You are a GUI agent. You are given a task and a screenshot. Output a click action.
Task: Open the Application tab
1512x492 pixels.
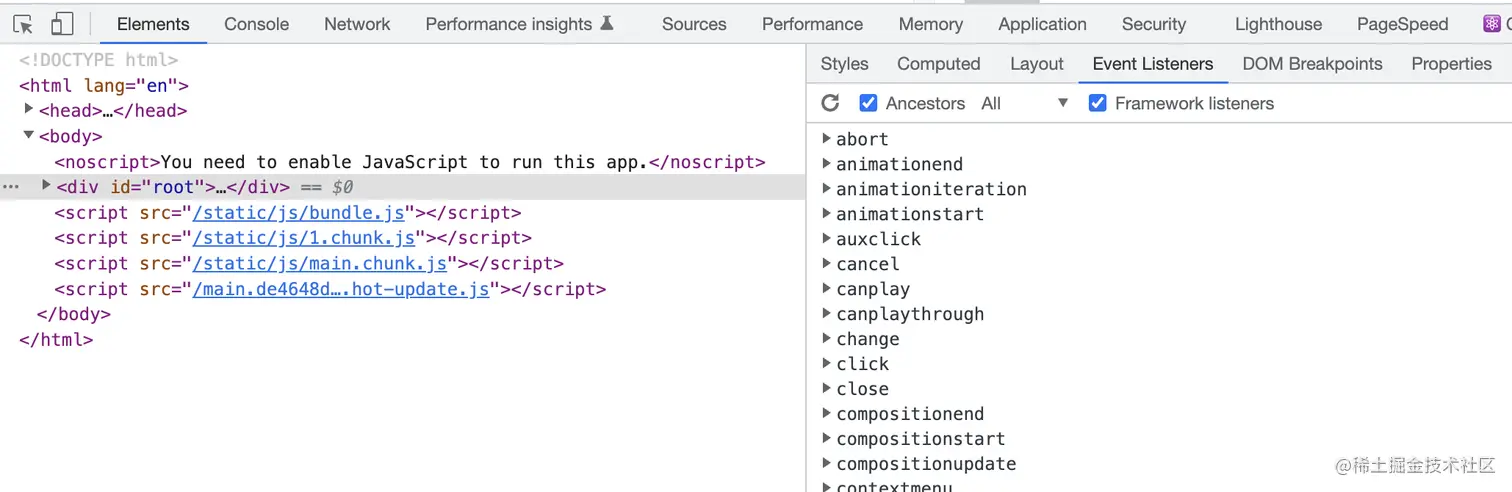tap(1042, 24)
